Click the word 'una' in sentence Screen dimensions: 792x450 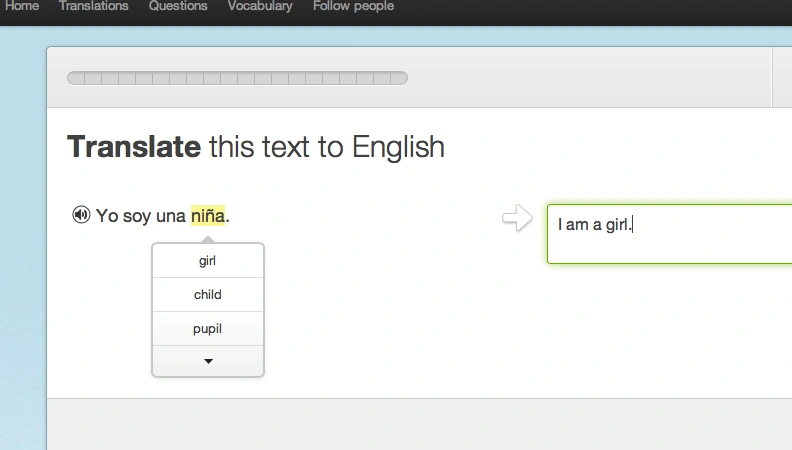point(171,216)
